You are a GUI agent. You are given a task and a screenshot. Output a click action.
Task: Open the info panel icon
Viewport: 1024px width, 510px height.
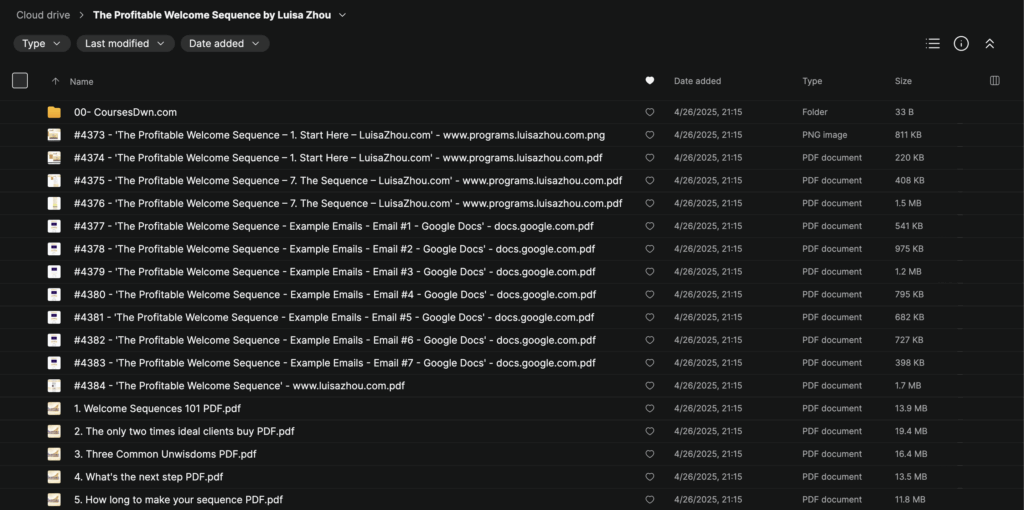[961, 43]
